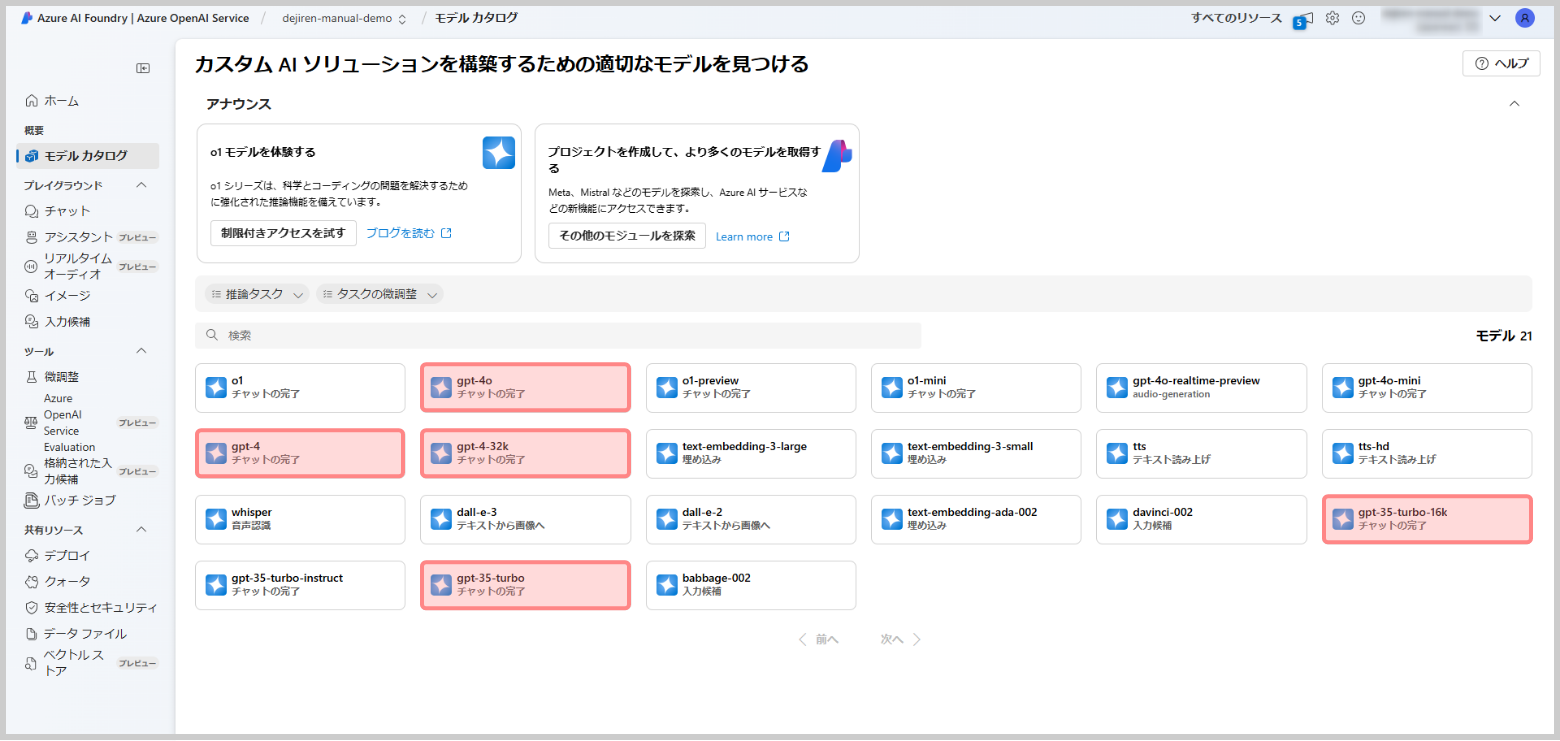Click the o1 announcement sparkle icon
1560x741 pixels.
(499, 152)
